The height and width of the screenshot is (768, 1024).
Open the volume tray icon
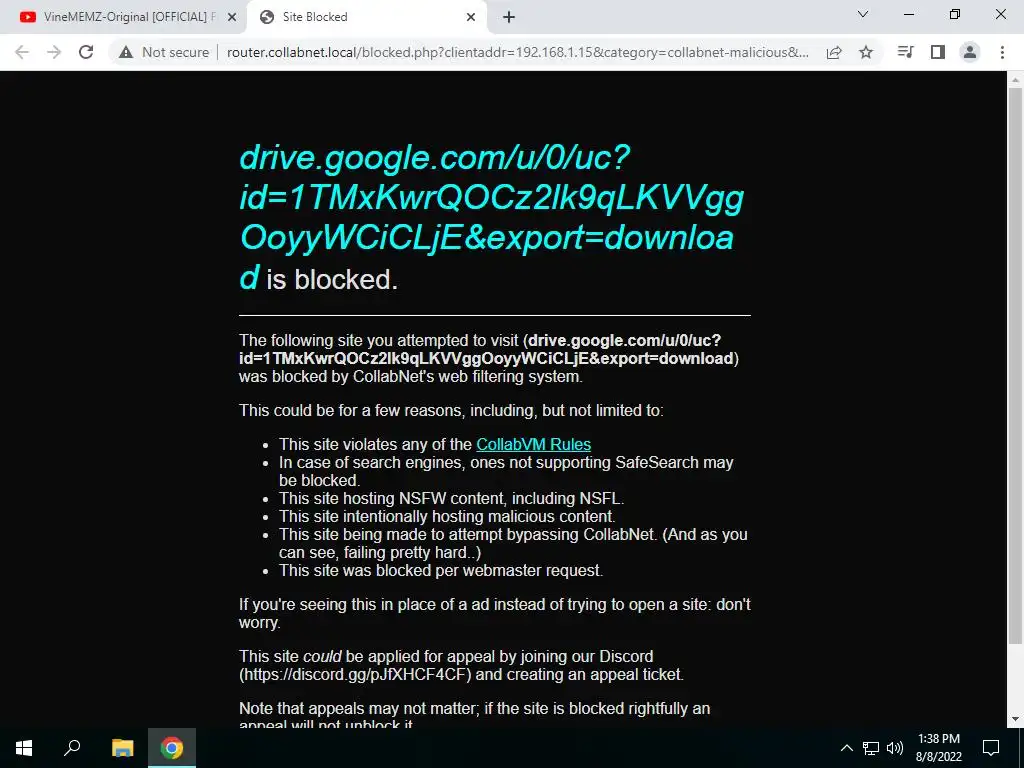(x=895, y=748)
